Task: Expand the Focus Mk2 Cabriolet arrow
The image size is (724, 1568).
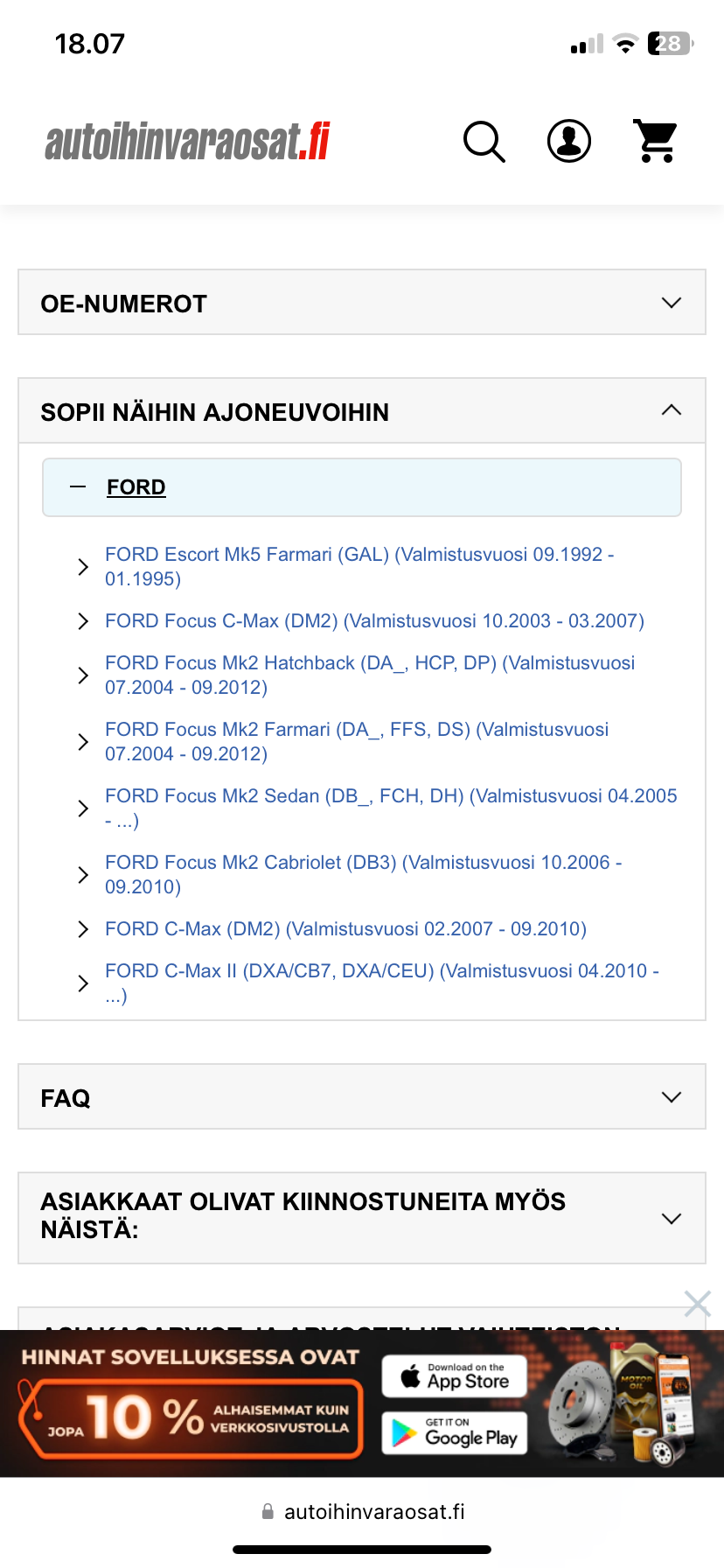Action: click(x=83, y=875)
